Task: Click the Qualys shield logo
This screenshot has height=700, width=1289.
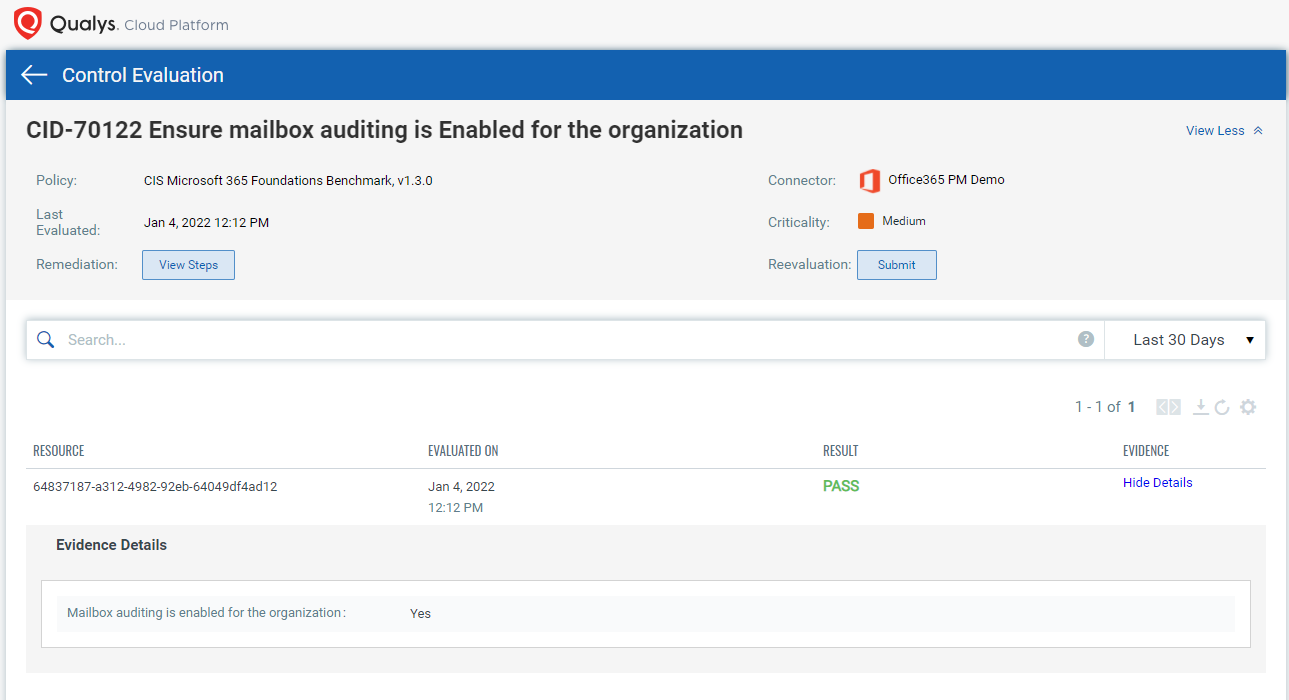Action: 28,23
